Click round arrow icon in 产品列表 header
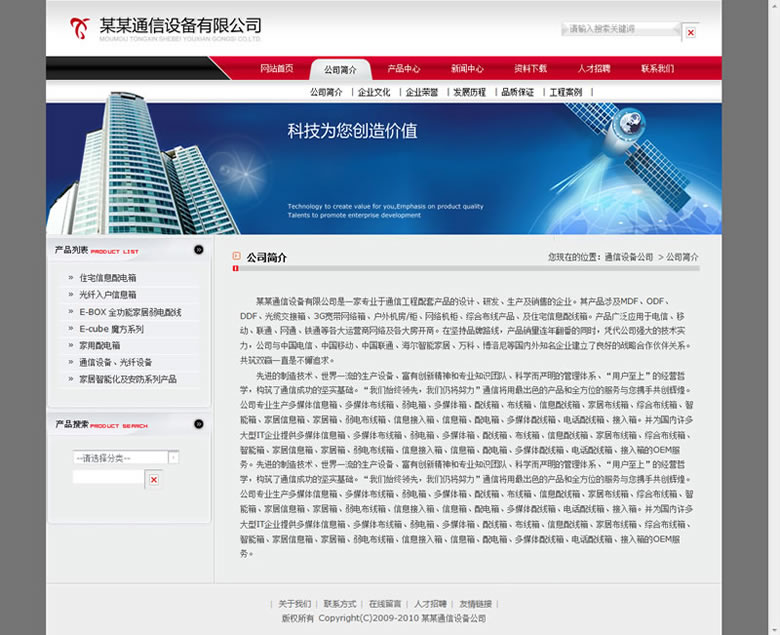 click(199, 250)
